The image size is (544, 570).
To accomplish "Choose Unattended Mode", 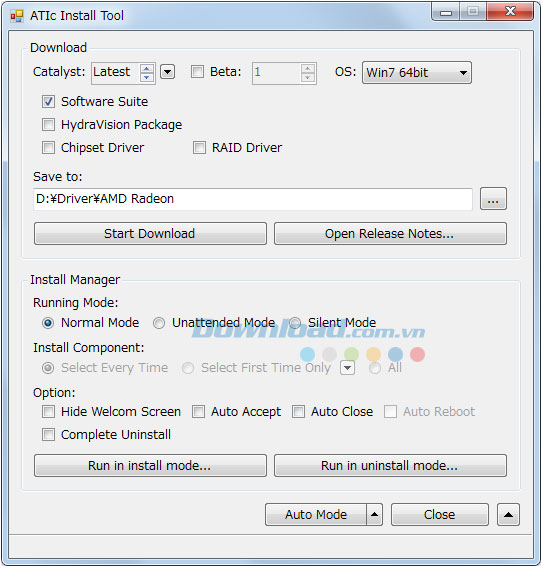I will point(159,324).
